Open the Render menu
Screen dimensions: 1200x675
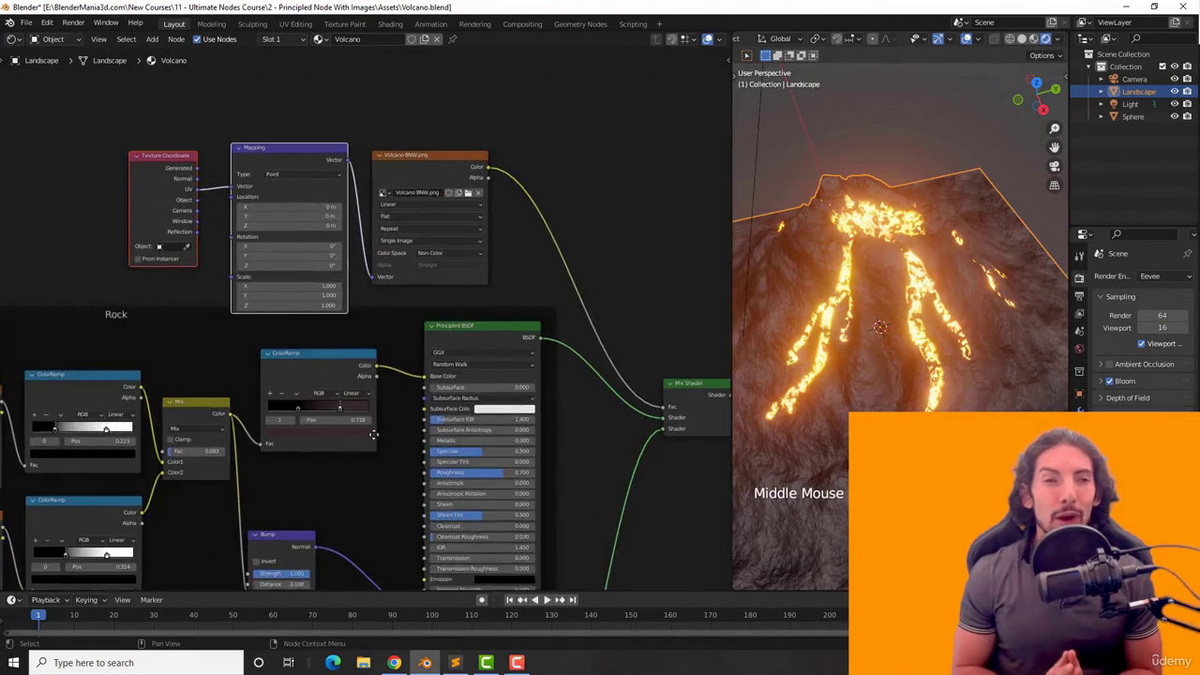(73, 23)
